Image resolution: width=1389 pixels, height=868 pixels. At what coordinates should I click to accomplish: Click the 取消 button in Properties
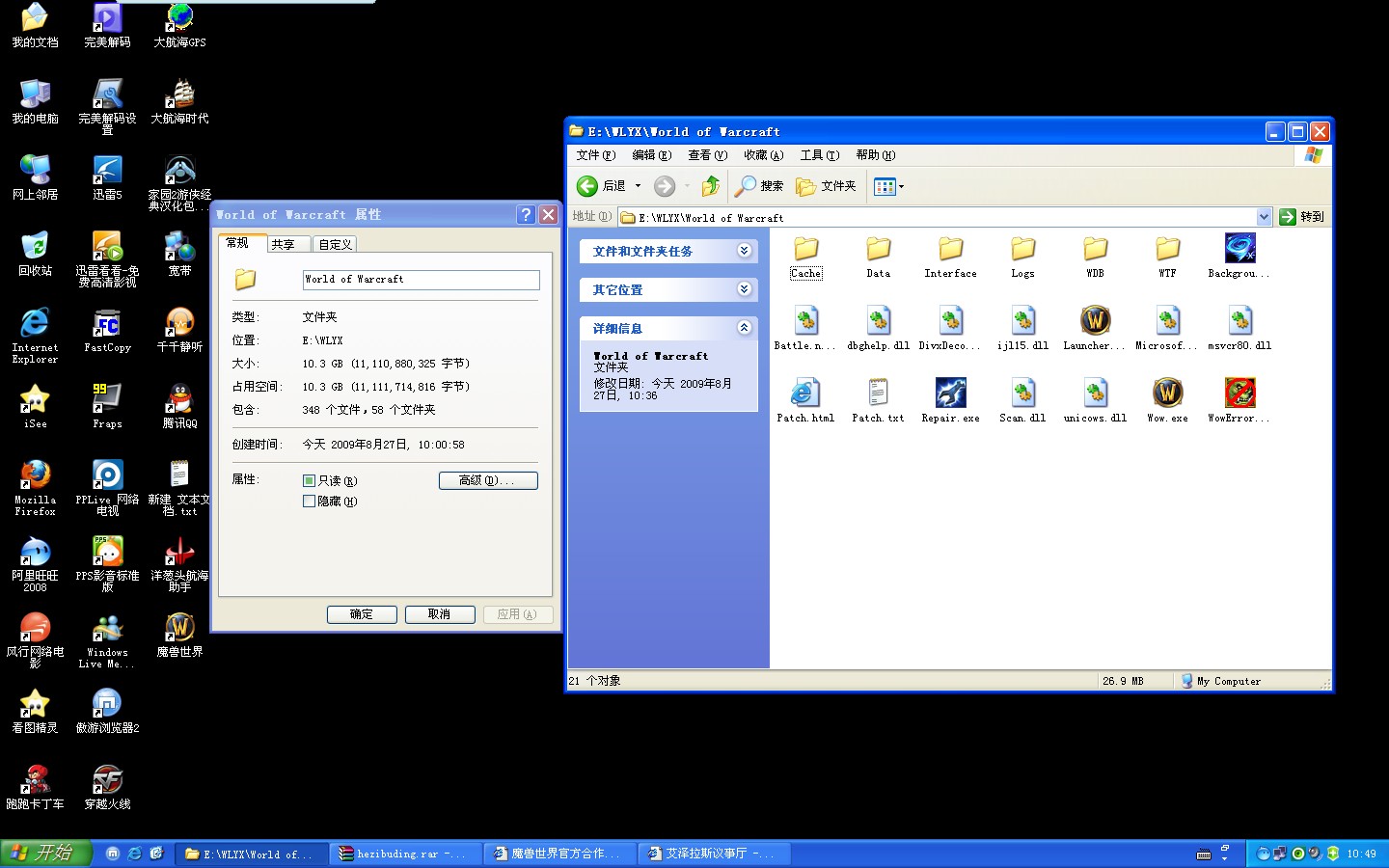coord(439,614)
